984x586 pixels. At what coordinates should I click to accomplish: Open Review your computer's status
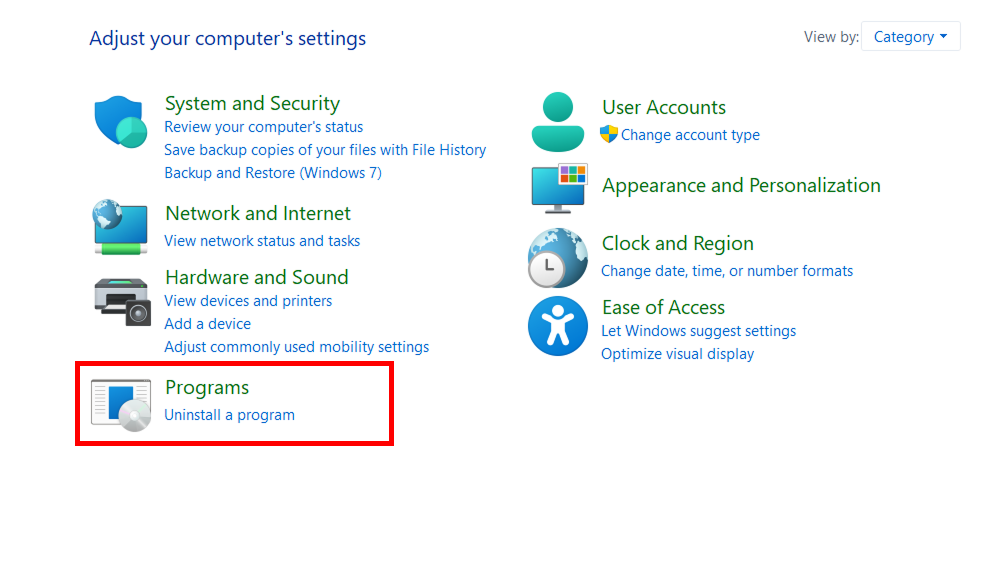click(x=263, y=127)
